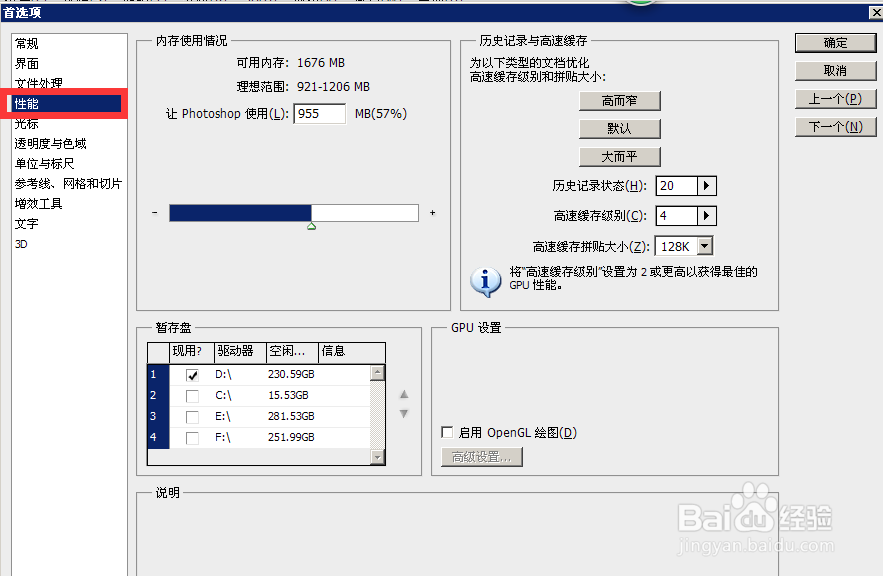The height and width of the screenshot is (576, 883).
Task: Select 光标 in the preferences list
Action: [26, 124]
